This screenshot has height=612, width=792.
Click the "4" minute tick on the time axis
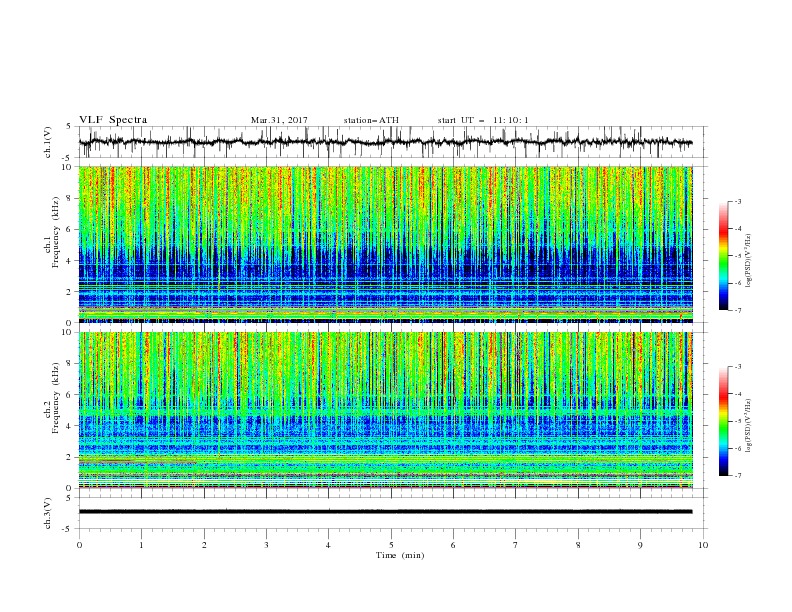pos(328,545)
